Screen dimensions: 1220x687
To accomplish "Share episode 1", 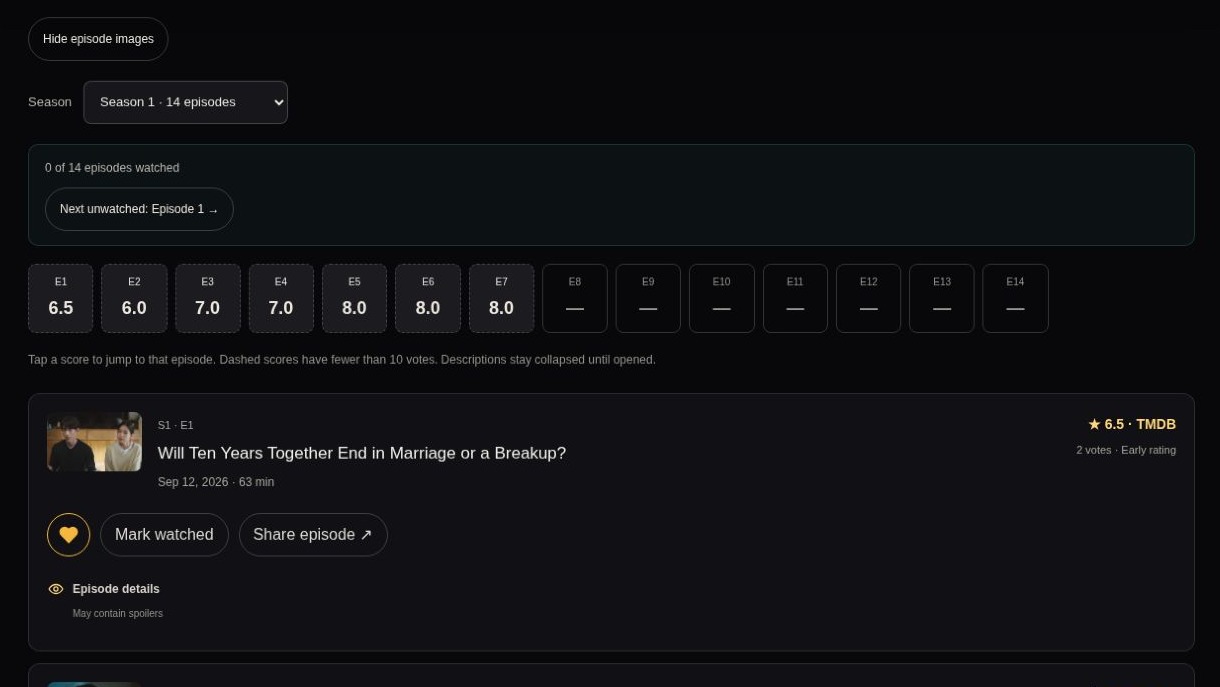I will tap(313, 535).
